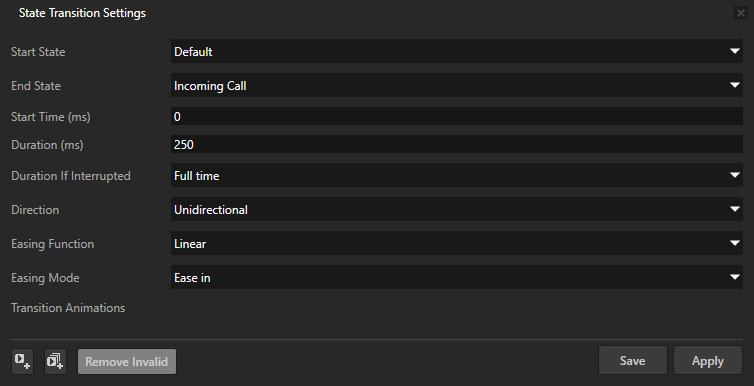This screenshot has height=386, width=754.
Task: Open the Easing Function Linear dropdown
Action: (x=457, y=244)
